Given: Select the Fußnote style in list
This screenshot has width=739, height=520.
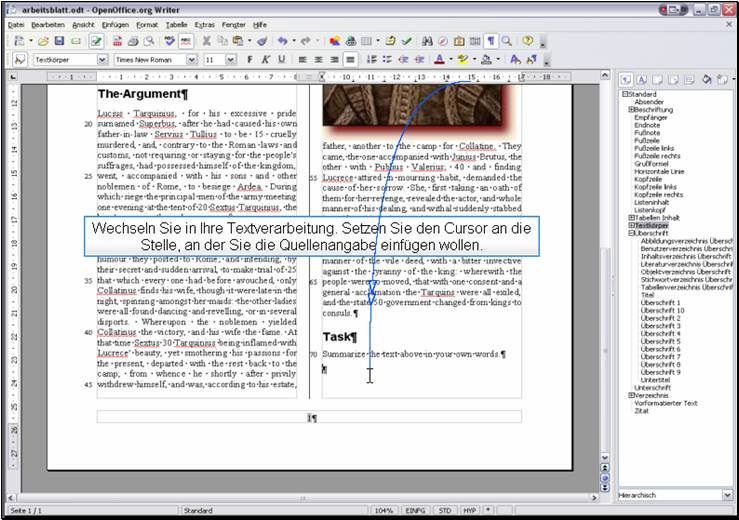Looking at the screenshot, I should tap(646, 133).
